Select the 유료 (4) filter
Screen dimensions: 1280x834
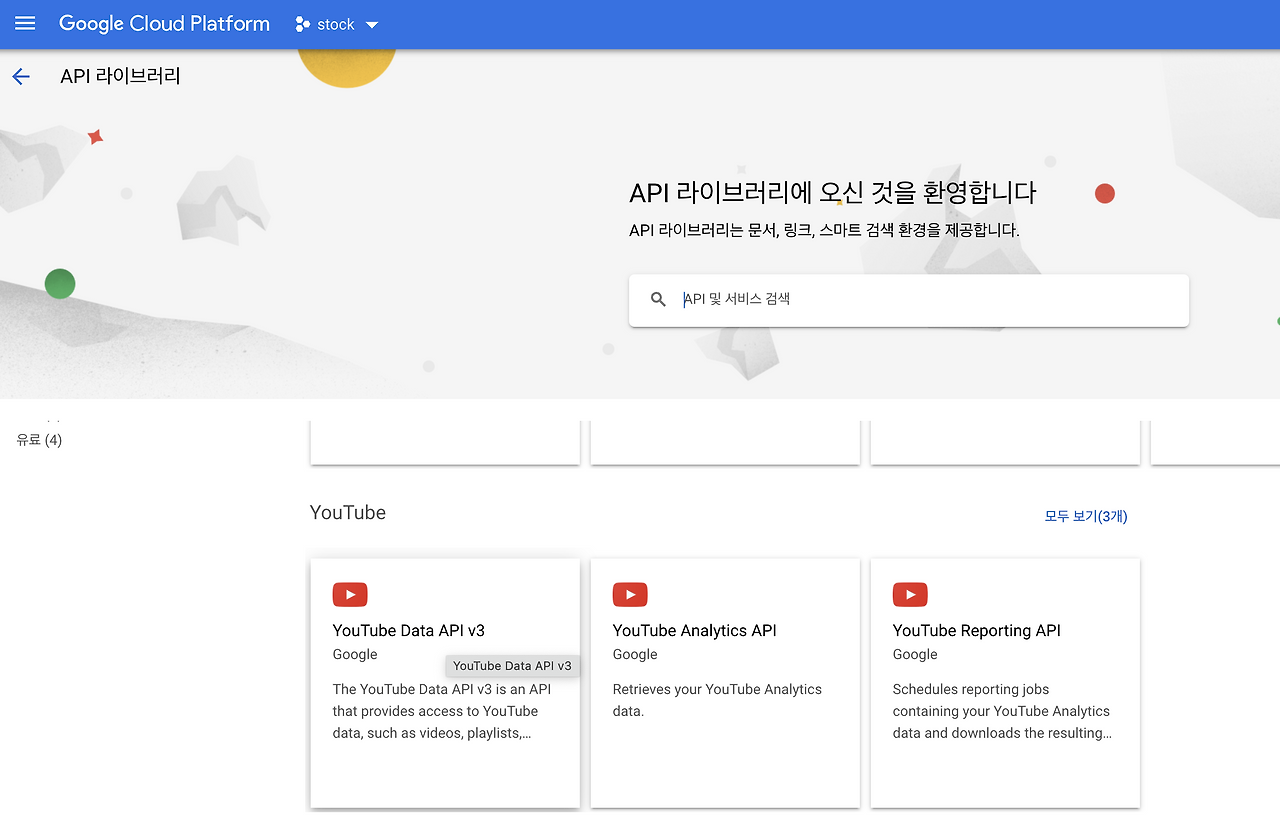(x=39, y=440)
